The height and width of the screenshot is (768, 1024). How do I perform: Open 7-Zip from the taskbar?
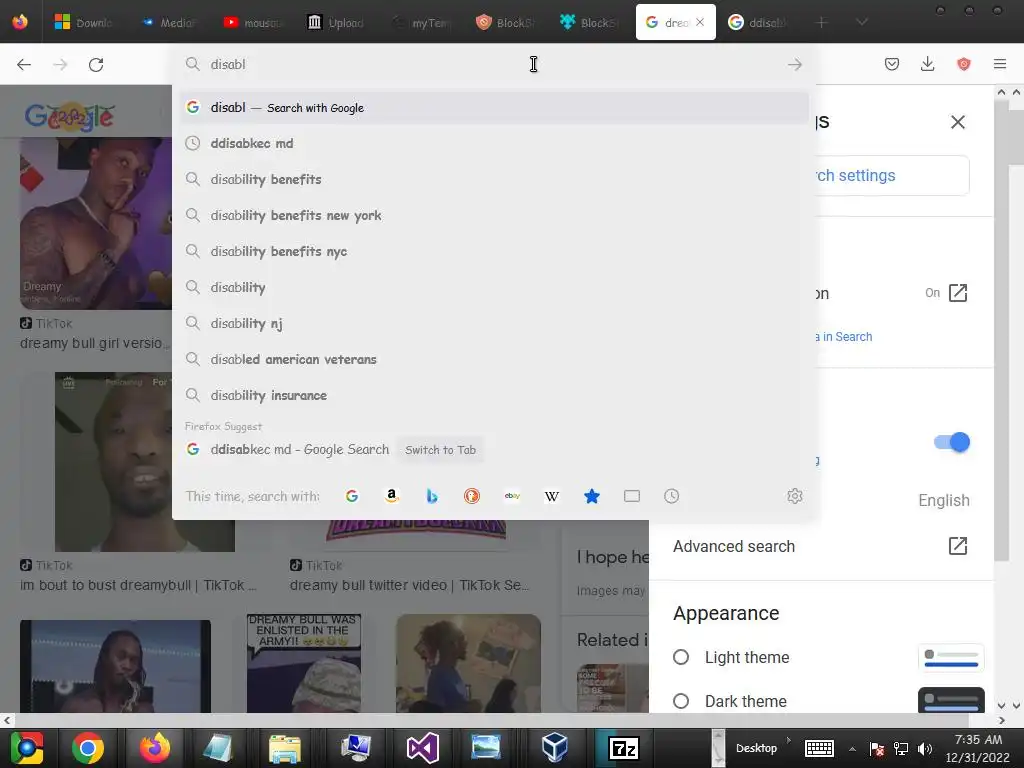tap(623, 748)
